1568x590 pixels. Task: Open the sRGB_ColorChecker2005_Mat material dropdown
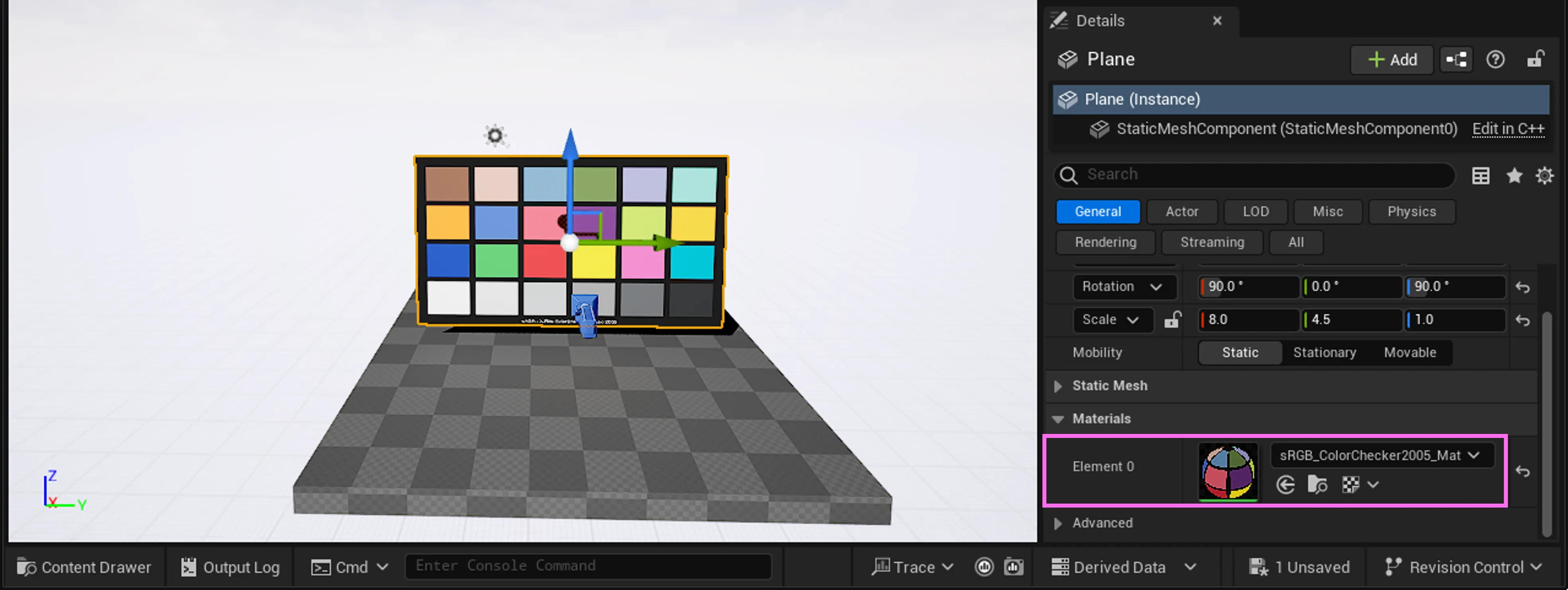1382,455
